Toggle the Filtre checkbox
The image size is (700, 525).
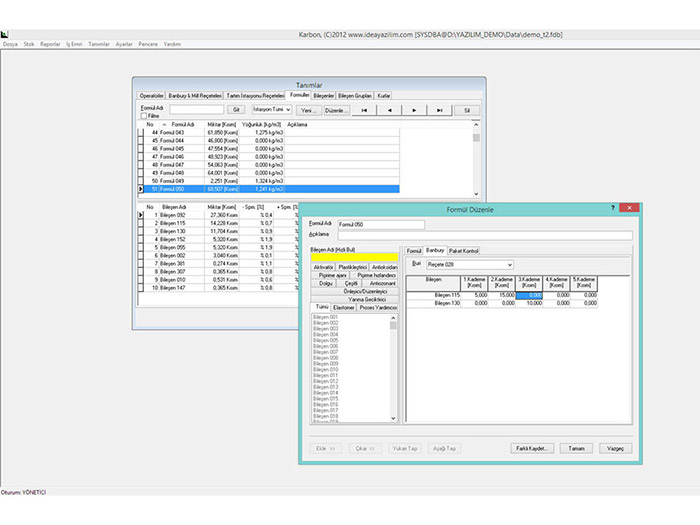[143, 115]
